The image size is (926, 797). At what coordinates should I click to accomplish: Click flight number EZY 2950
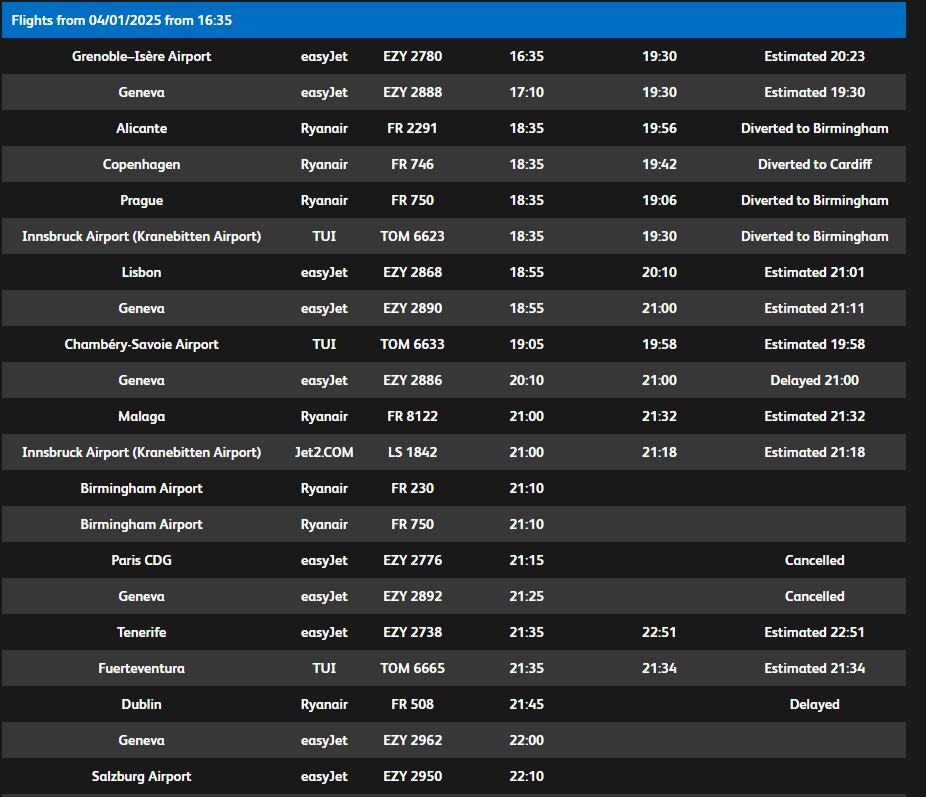coord(412,776)
